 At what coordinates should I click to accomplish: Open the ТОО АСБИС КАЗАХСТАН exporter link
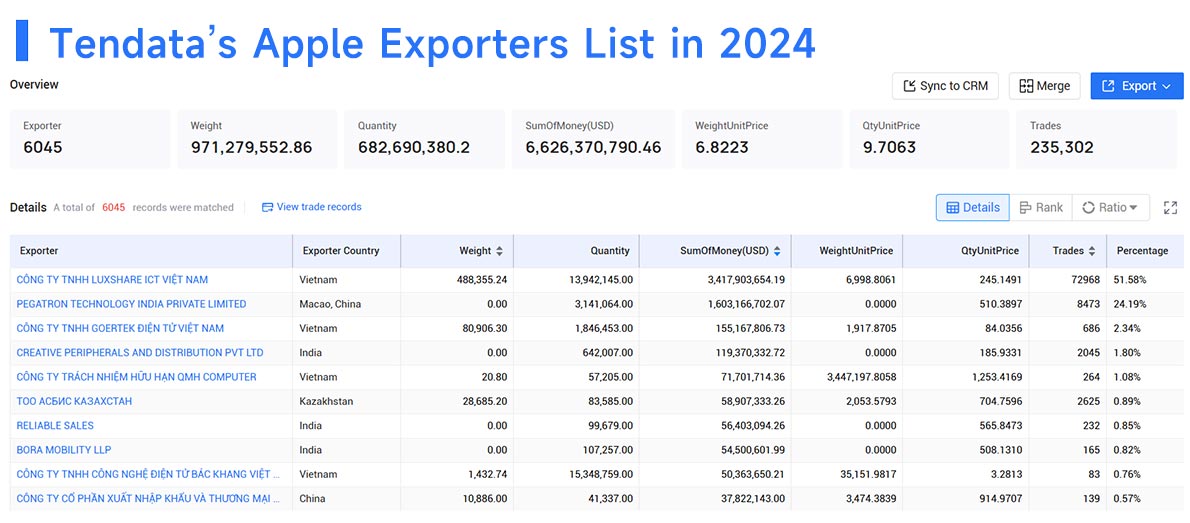(x=74, y=401)
